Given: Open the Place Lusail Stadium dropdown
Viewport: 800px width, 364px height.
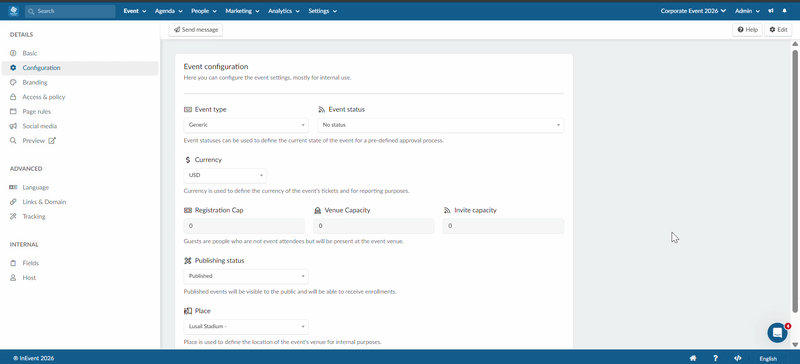Looking at the screenshot, I should click(x=246, y=327).
